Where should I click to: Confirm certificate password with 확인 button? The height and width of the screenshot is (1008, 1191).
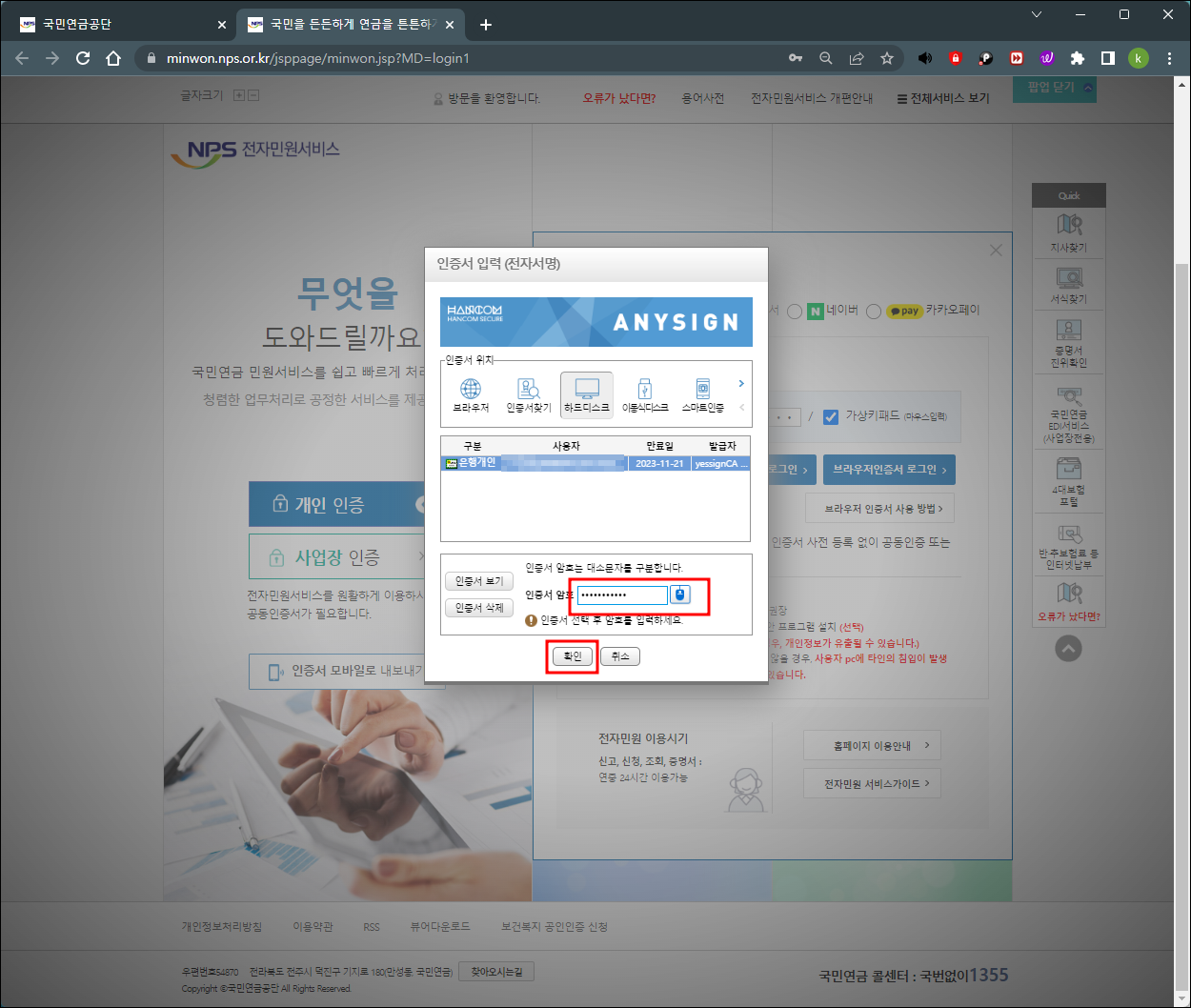[572, 655]
